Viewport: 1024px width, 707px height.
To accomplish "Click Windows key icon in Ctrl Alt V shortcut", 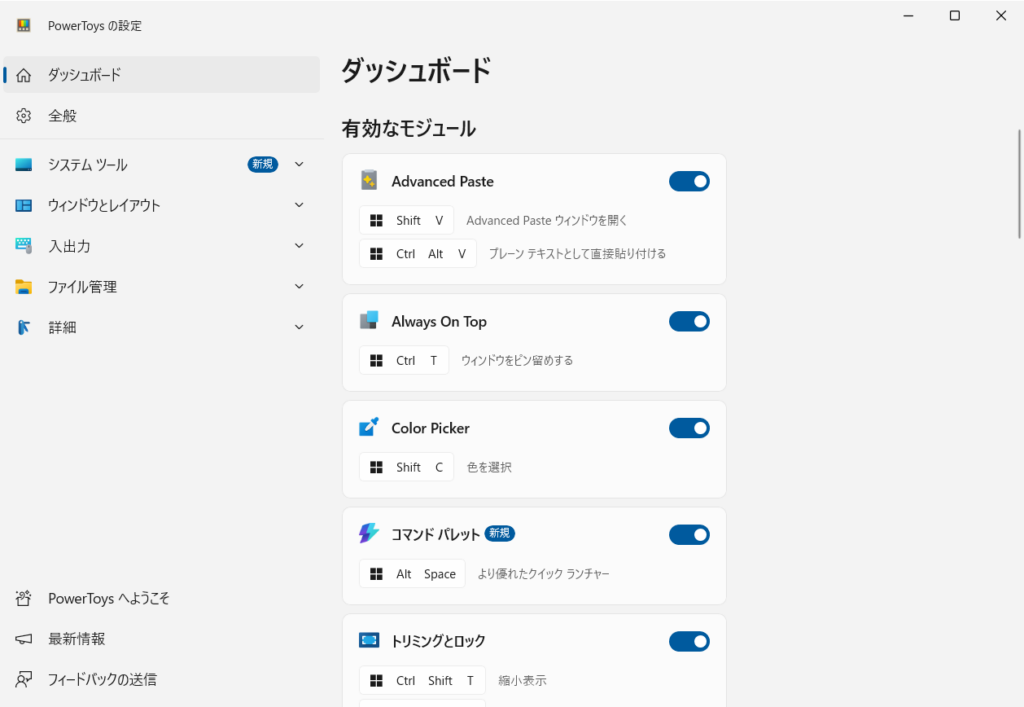I will [377, 254].
